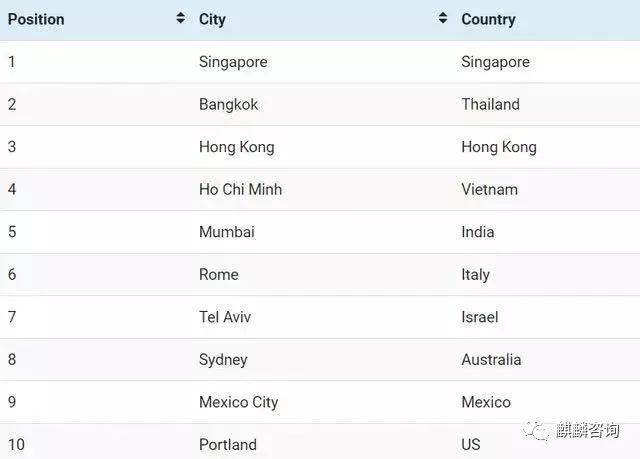Click the sort arrows beside Position header

180,19
